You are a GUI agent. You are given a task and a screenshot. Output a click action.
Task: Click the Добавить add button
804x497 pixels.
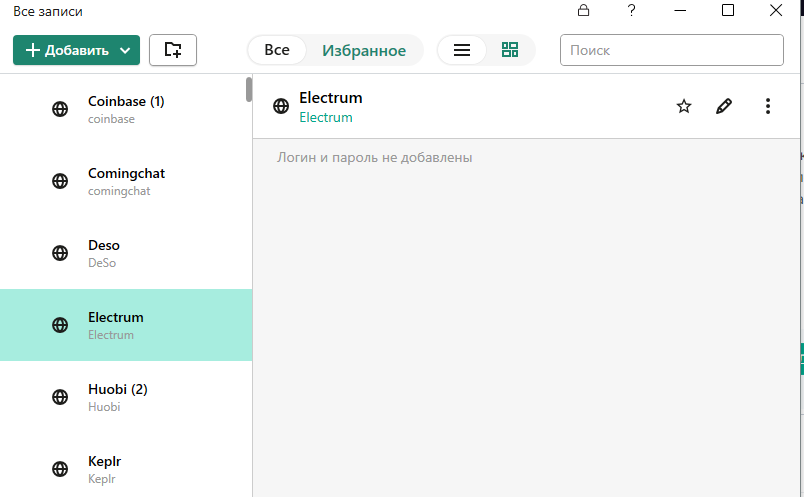tap(76, 50)
